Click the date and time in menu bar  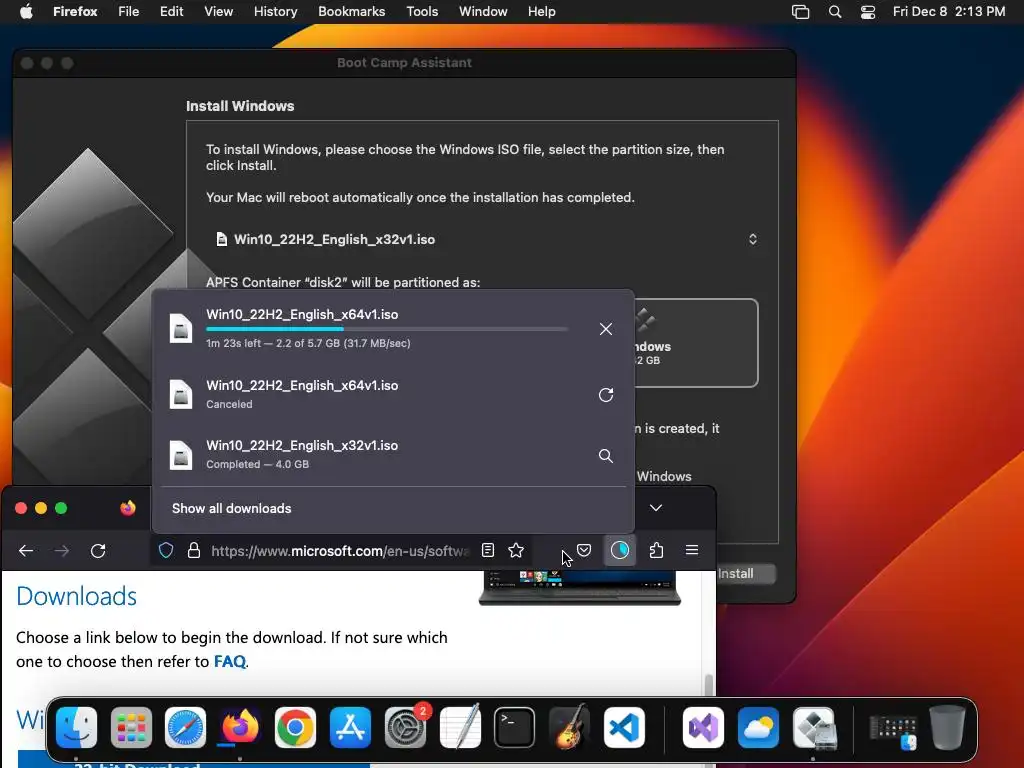point(949,12)
